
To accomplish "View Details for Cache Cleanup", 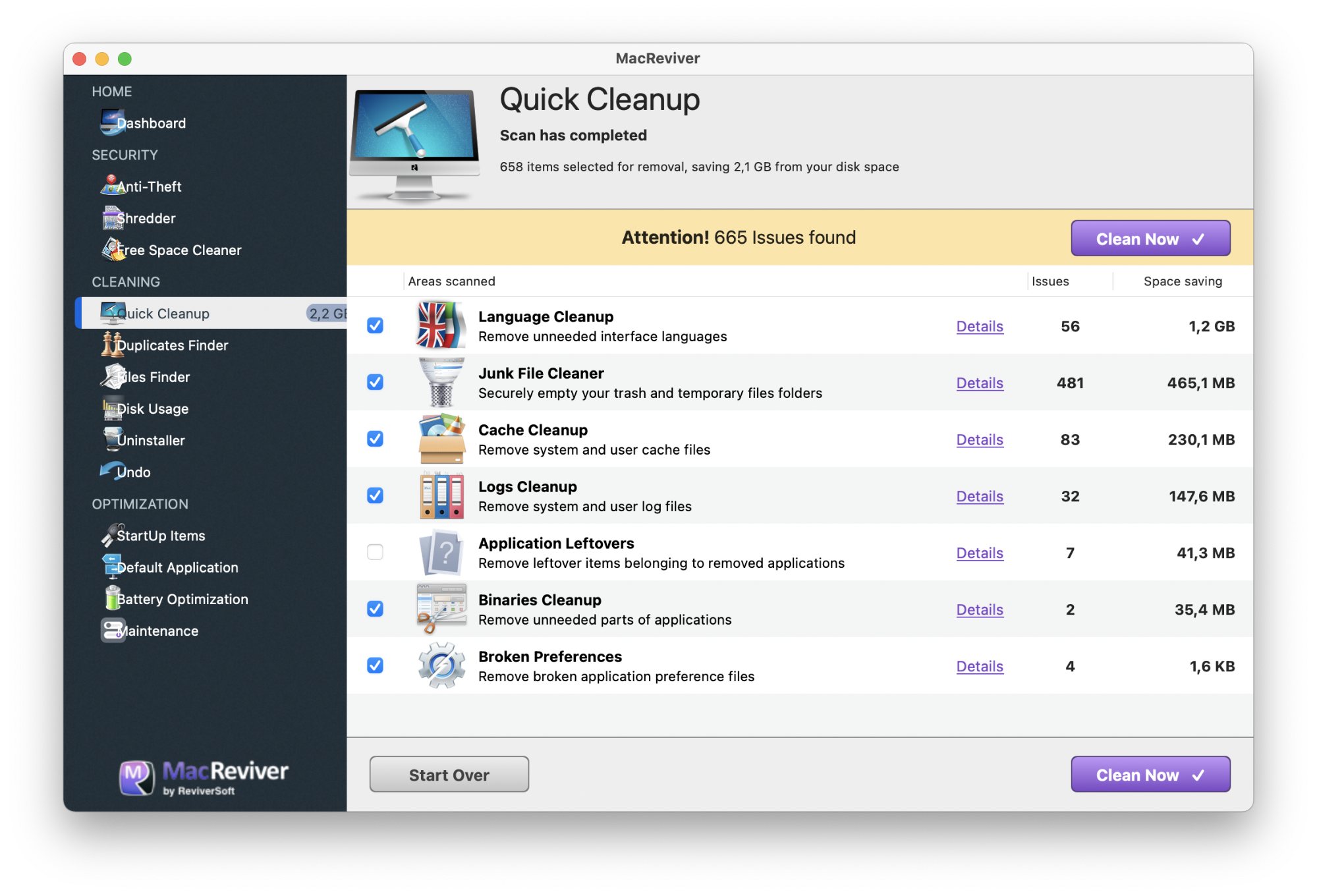I will pyautogui.click(x=980, y=439).
